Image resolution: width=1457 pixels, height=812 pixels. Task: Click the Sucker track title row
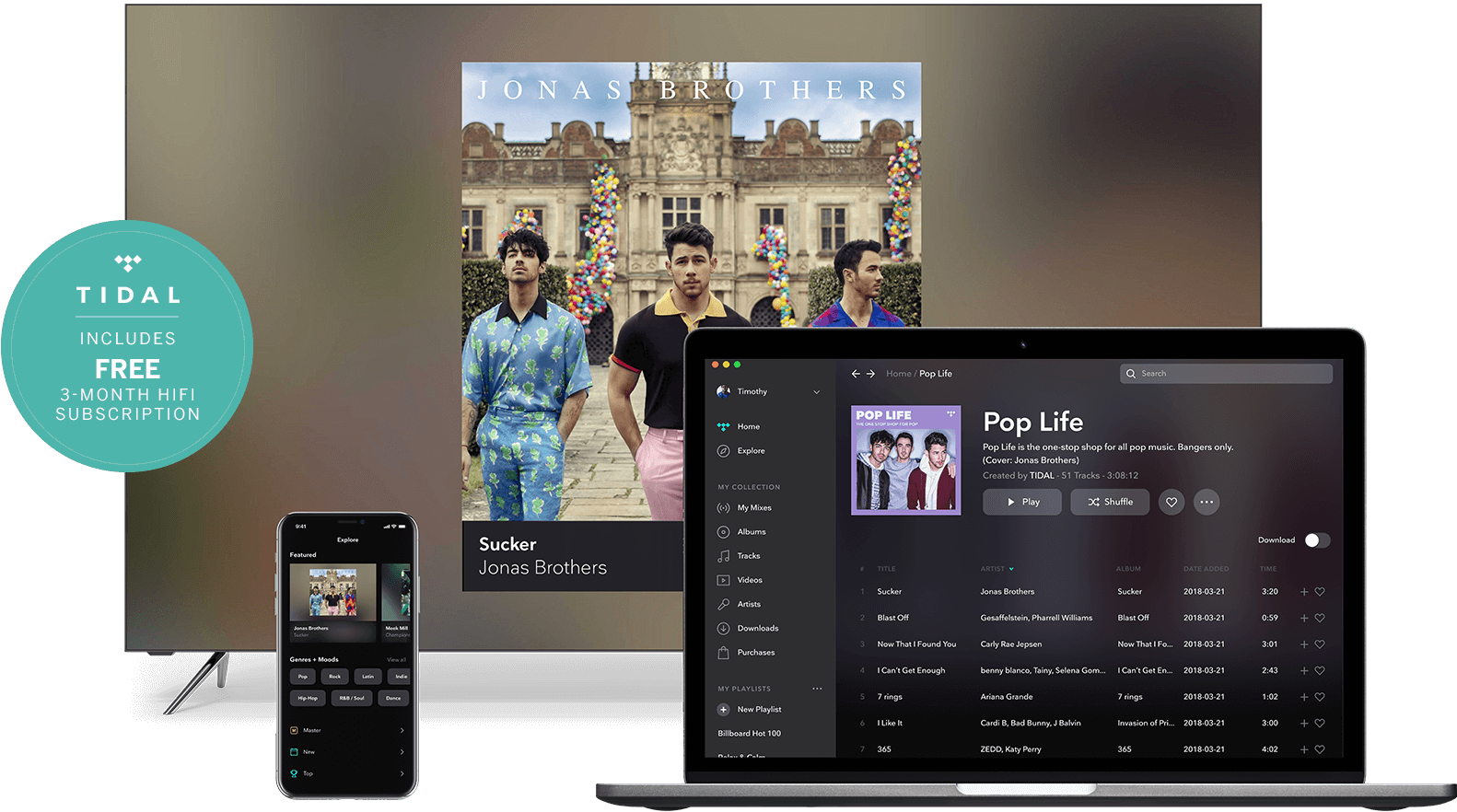(x=890, y=592)
